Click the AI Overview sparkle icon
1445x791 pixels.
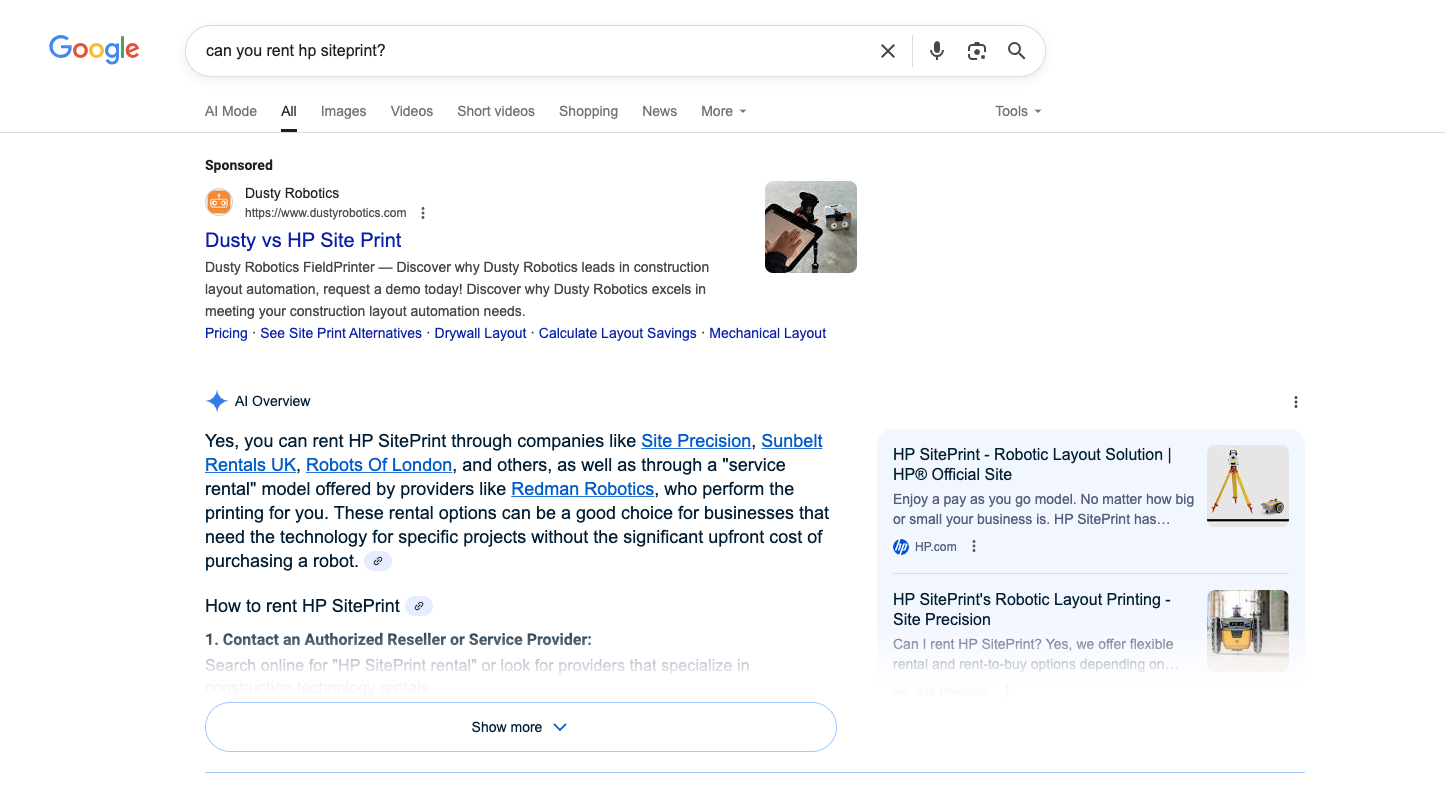216,400
